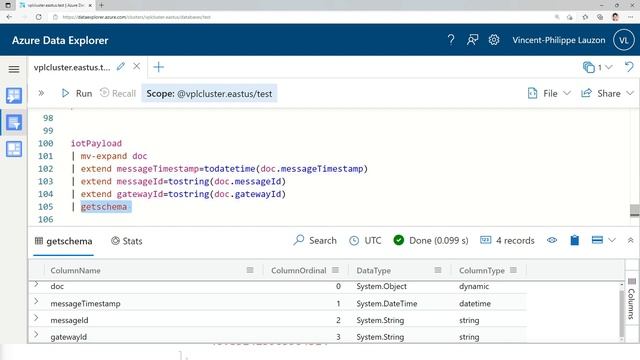Collapse the results panel with double chevron
This screenshot has width=640, height=360.
coord(630,240)
